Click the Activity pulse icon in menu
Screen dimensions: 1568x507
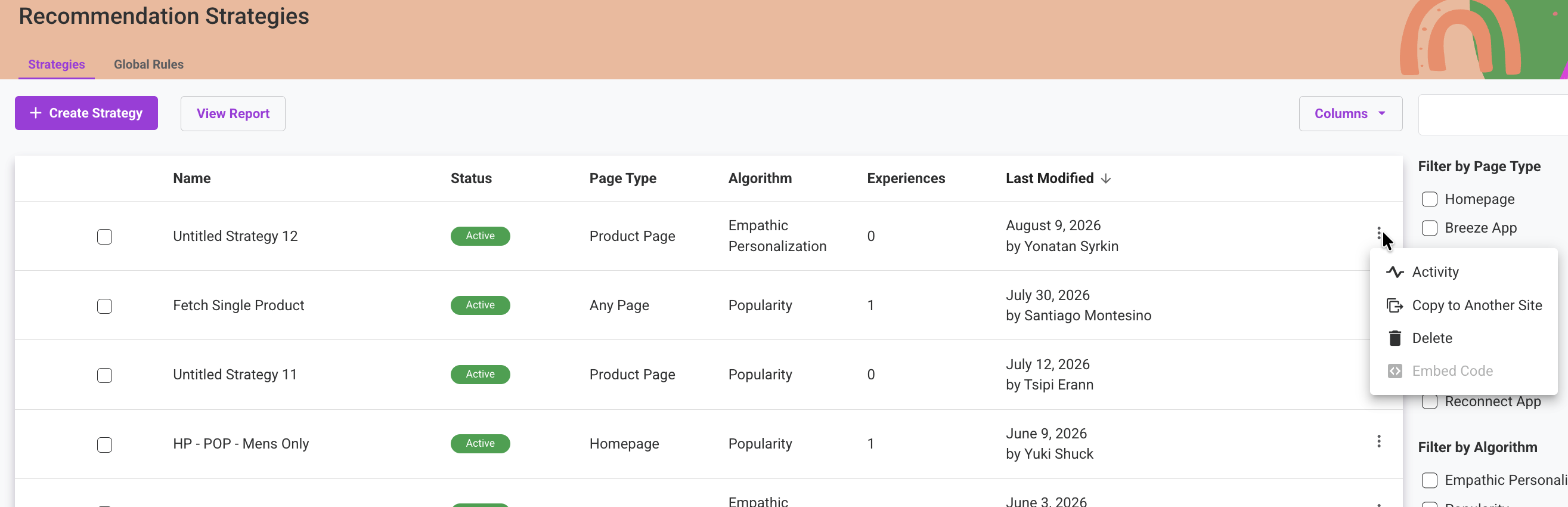tap(1395, 272)
